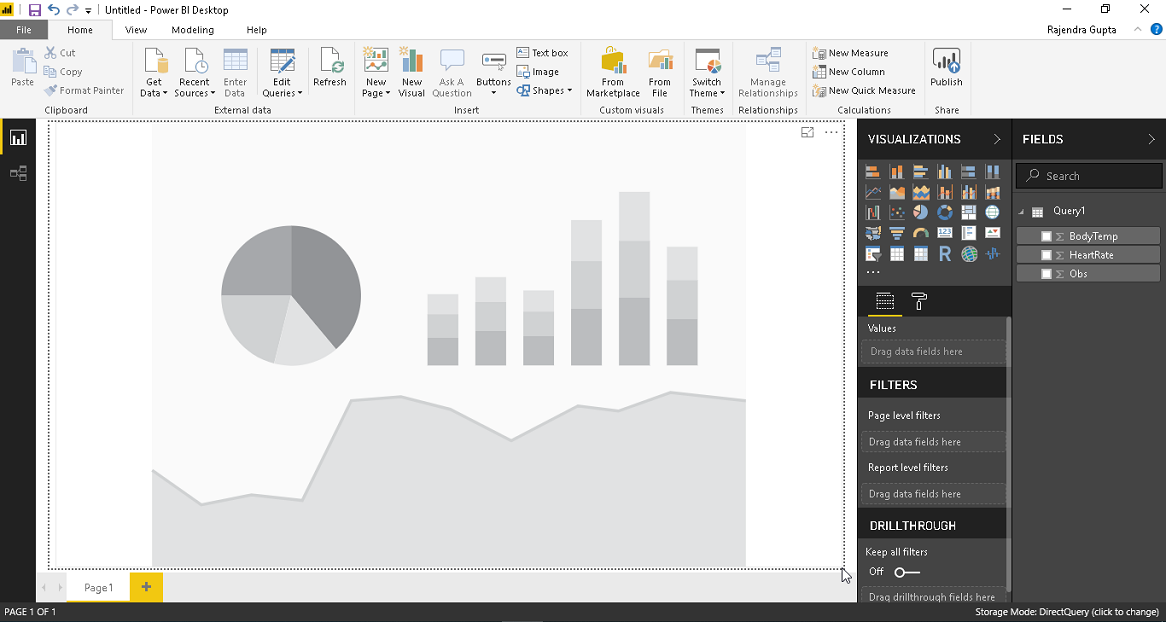The image size is (1166, 622).
Task: Click New Column
Action: 848,71
